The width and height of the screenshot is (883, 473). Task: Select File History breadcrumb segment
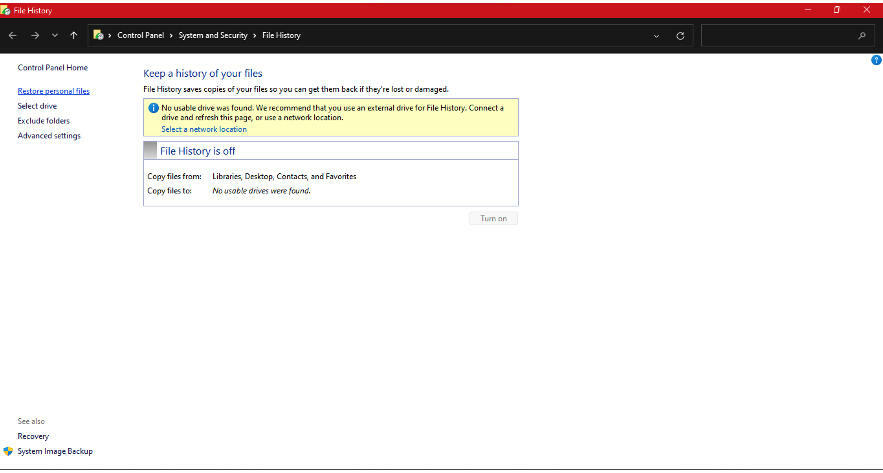[282, 35]
